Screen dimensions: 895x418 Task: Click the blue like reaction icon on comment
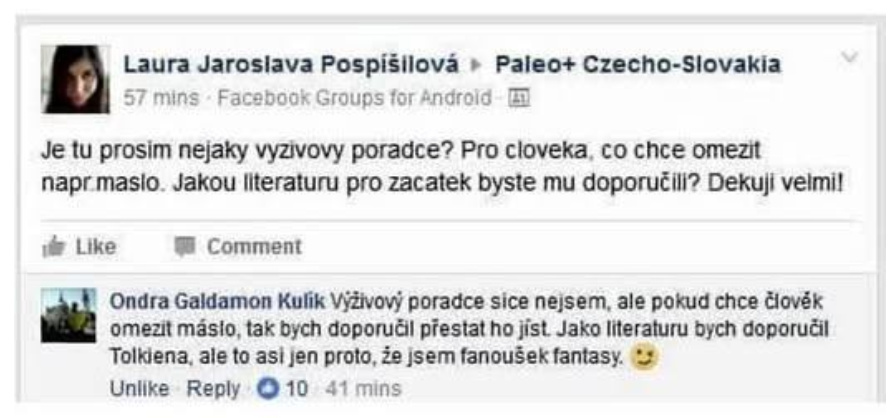point(266,389)
